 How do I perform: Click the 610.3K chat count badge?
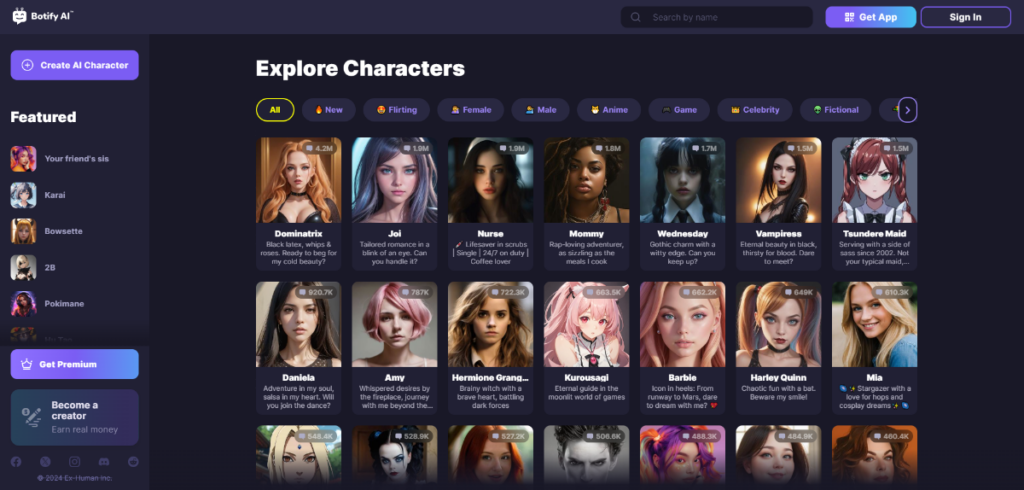coord(892,292)
